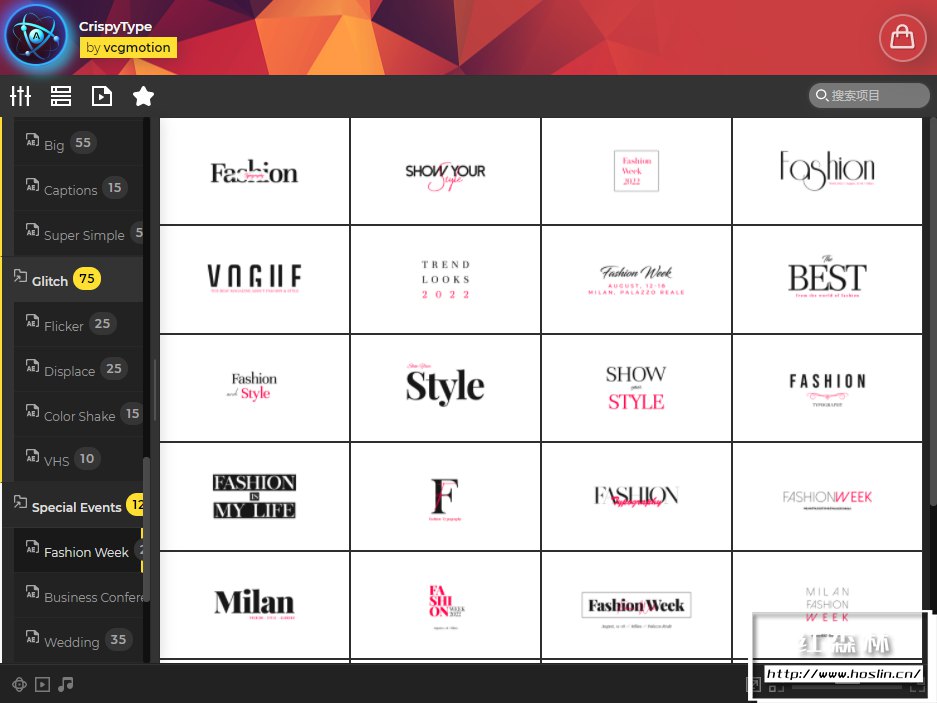
Task: Open the spaced 'FASHION' typography thumbnail
Action: click(x=827, y=388)
